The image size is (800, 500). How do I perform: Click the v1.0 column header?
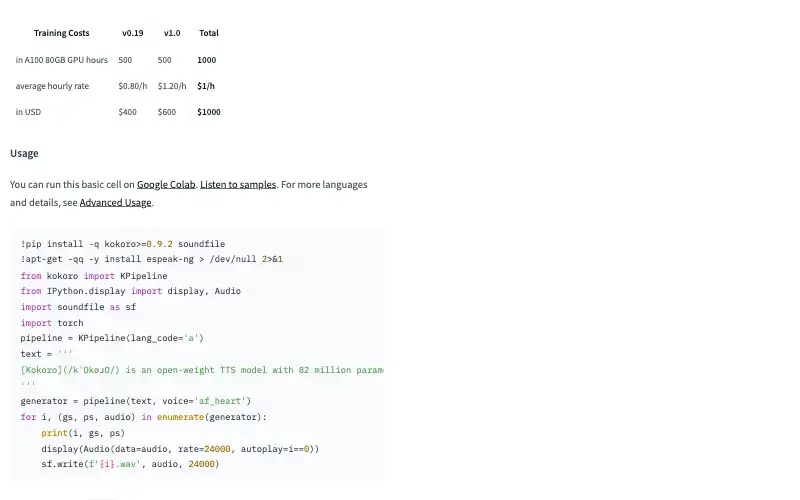[172, 33]
